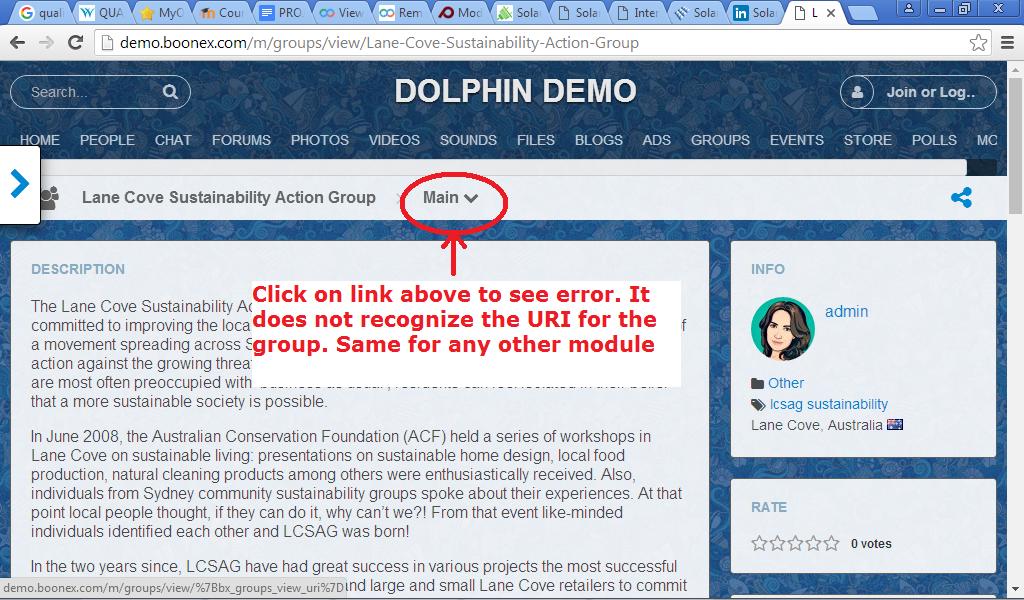The image size is (1024, 600).
Task: Switch to the 'Cour' browser tab
Action: tap(222, 12)
